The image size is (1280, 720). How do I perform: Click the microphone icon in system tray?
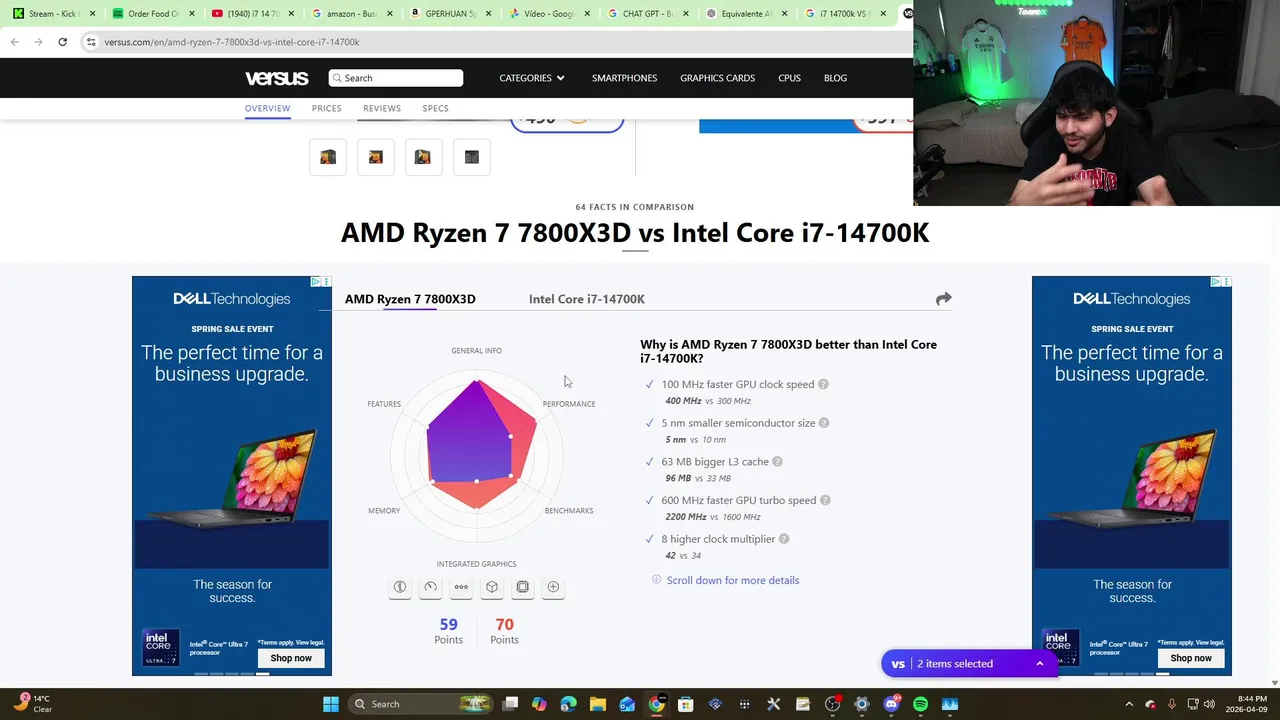(1171, 704)
